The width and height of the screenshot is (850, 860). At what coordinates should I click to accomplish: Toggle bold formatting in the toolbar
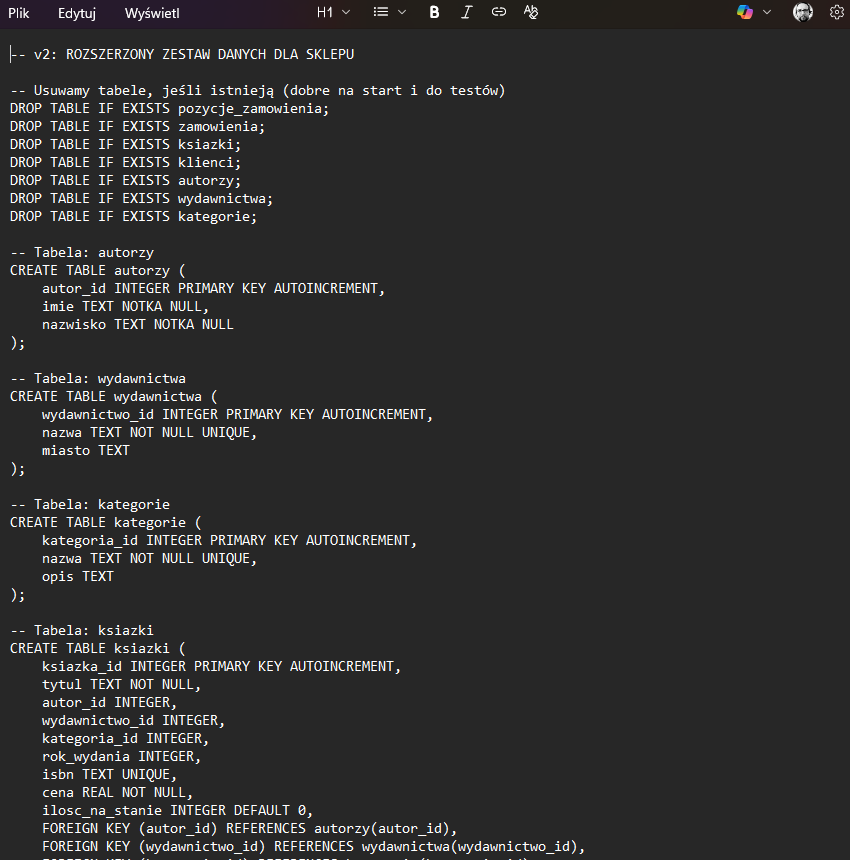(x=434, y=12)
